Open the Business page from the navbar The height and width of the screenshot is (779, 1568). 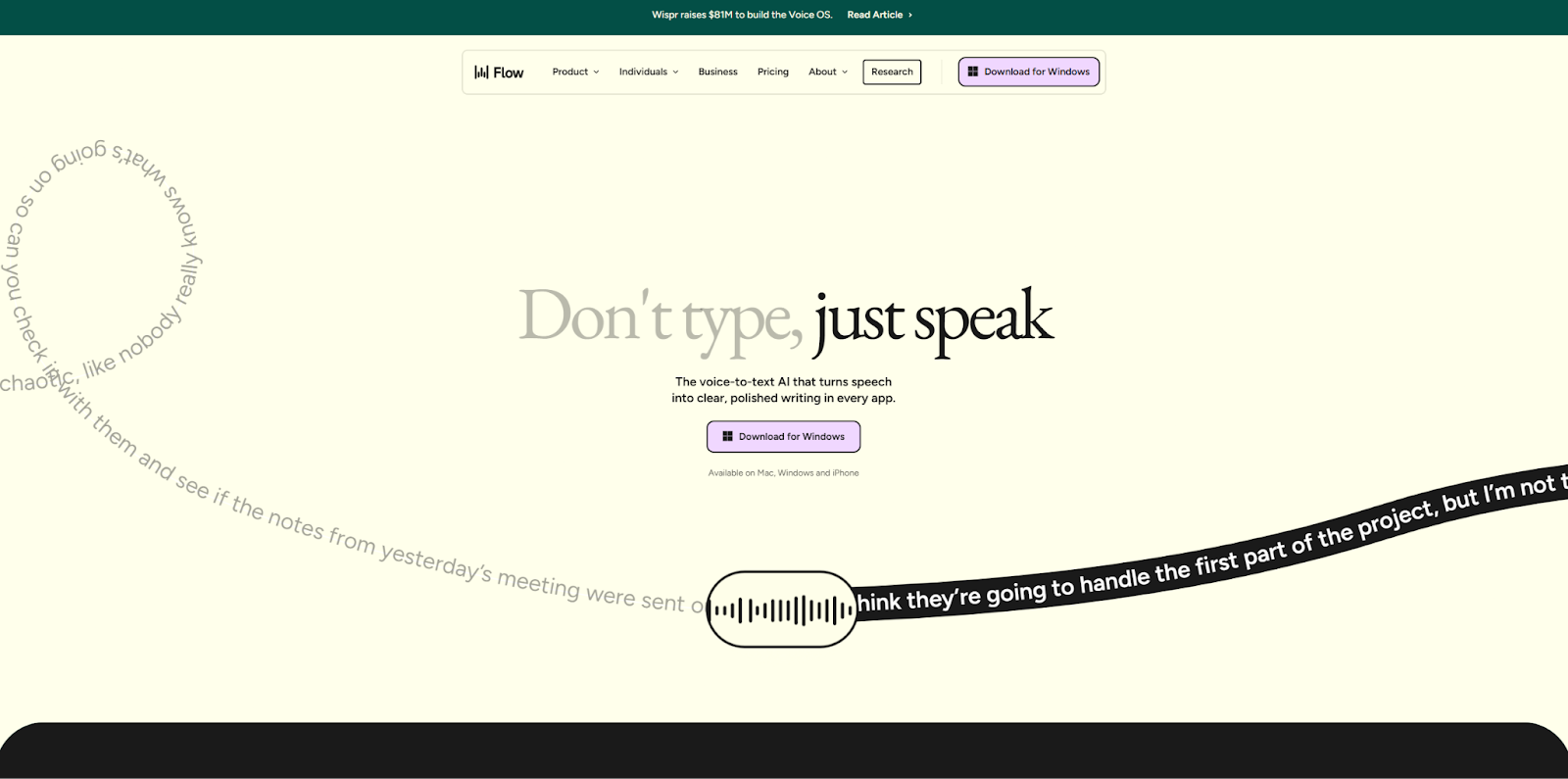[717, 72]
